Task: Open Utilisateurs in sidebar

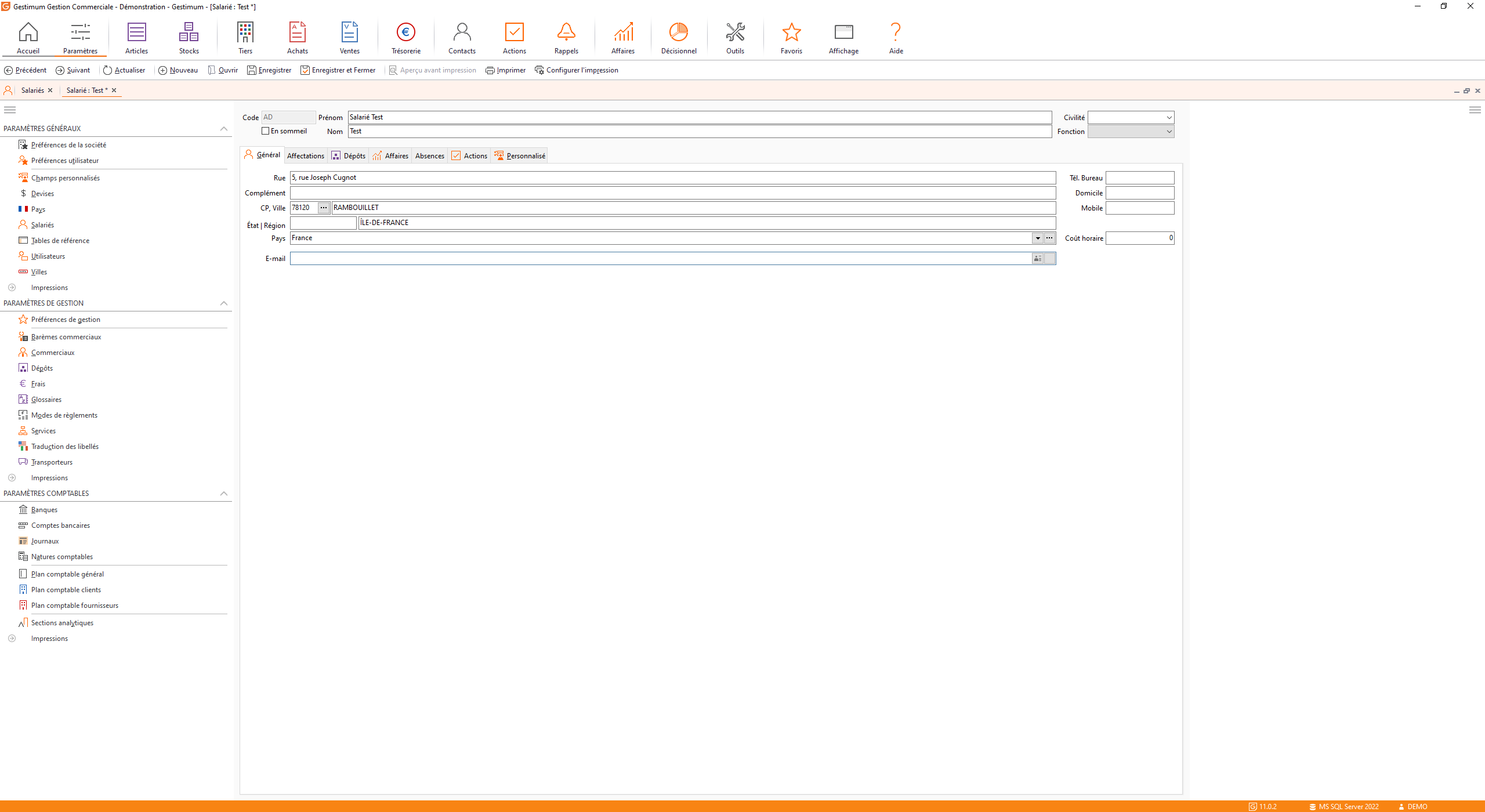Action: tap(48, 256)
